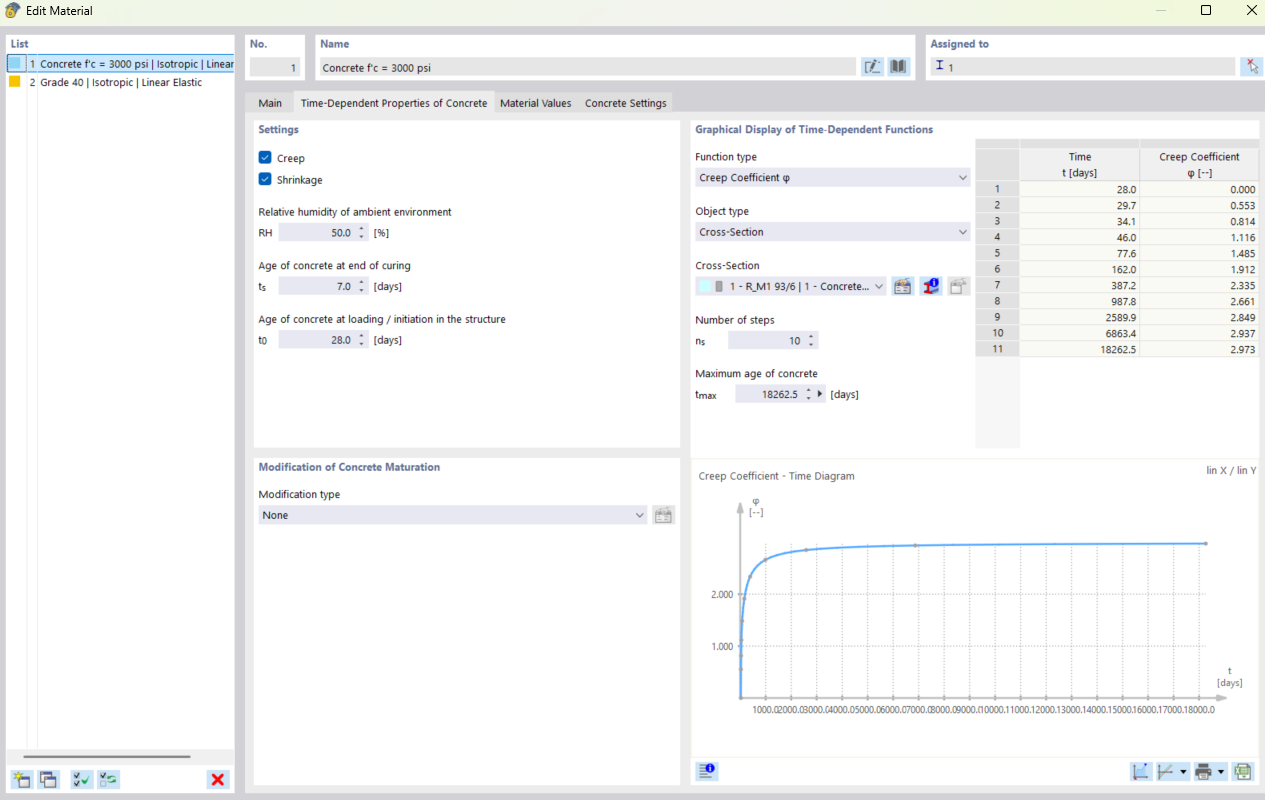Delete material using the red X icon
Image resolution: width=1265 pixels, height=800 pixels.
(217, 779)
